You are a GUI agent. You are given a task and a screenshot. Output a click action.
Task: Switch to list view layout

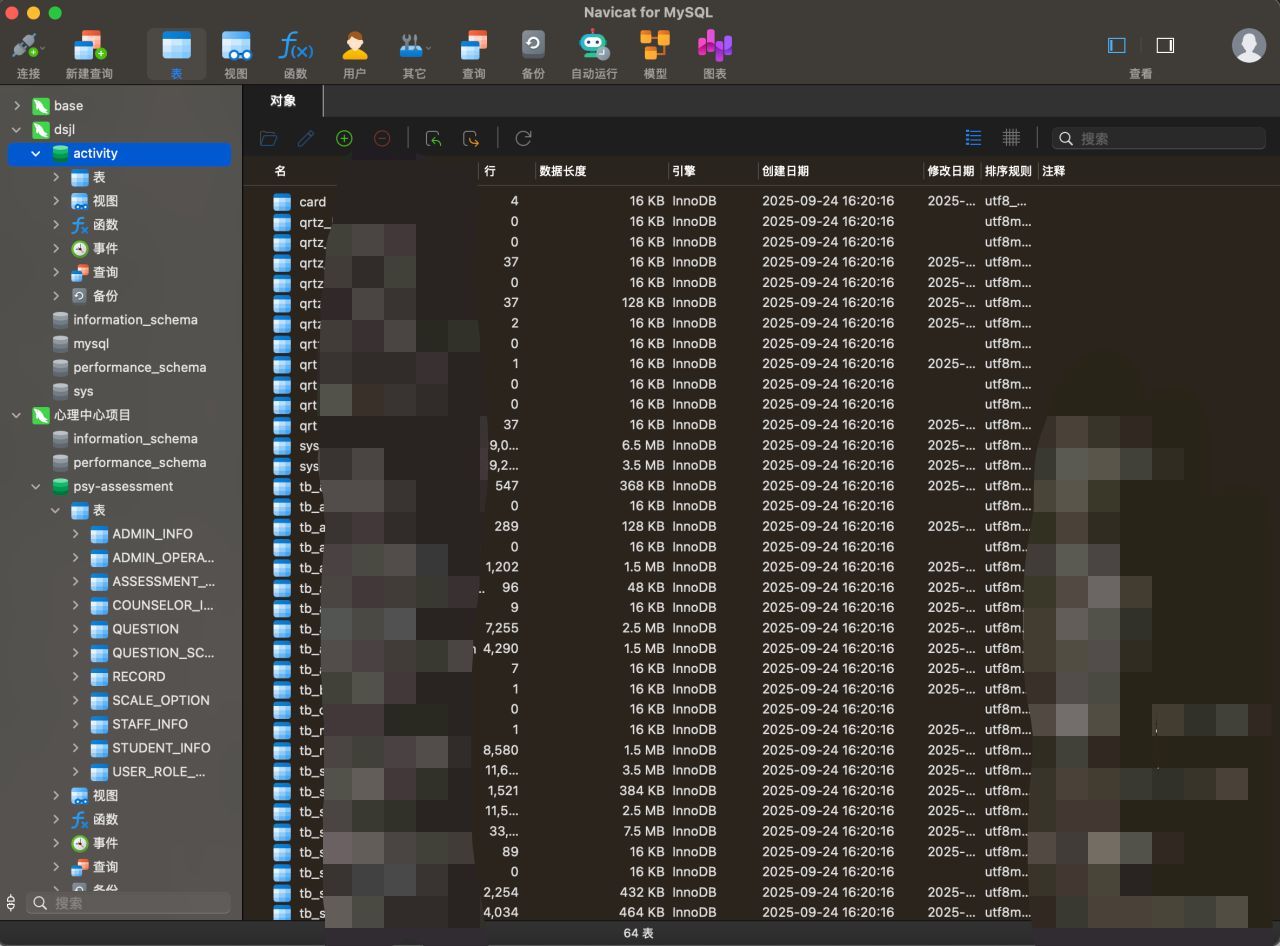(x=973, y=138)
